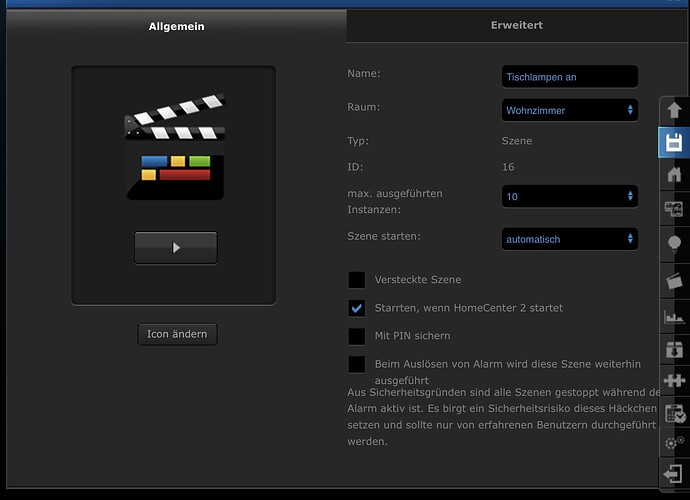The height and width of the screenshot is (500, 690).
Task: Click the Icon ändern button
Action: 177,334
